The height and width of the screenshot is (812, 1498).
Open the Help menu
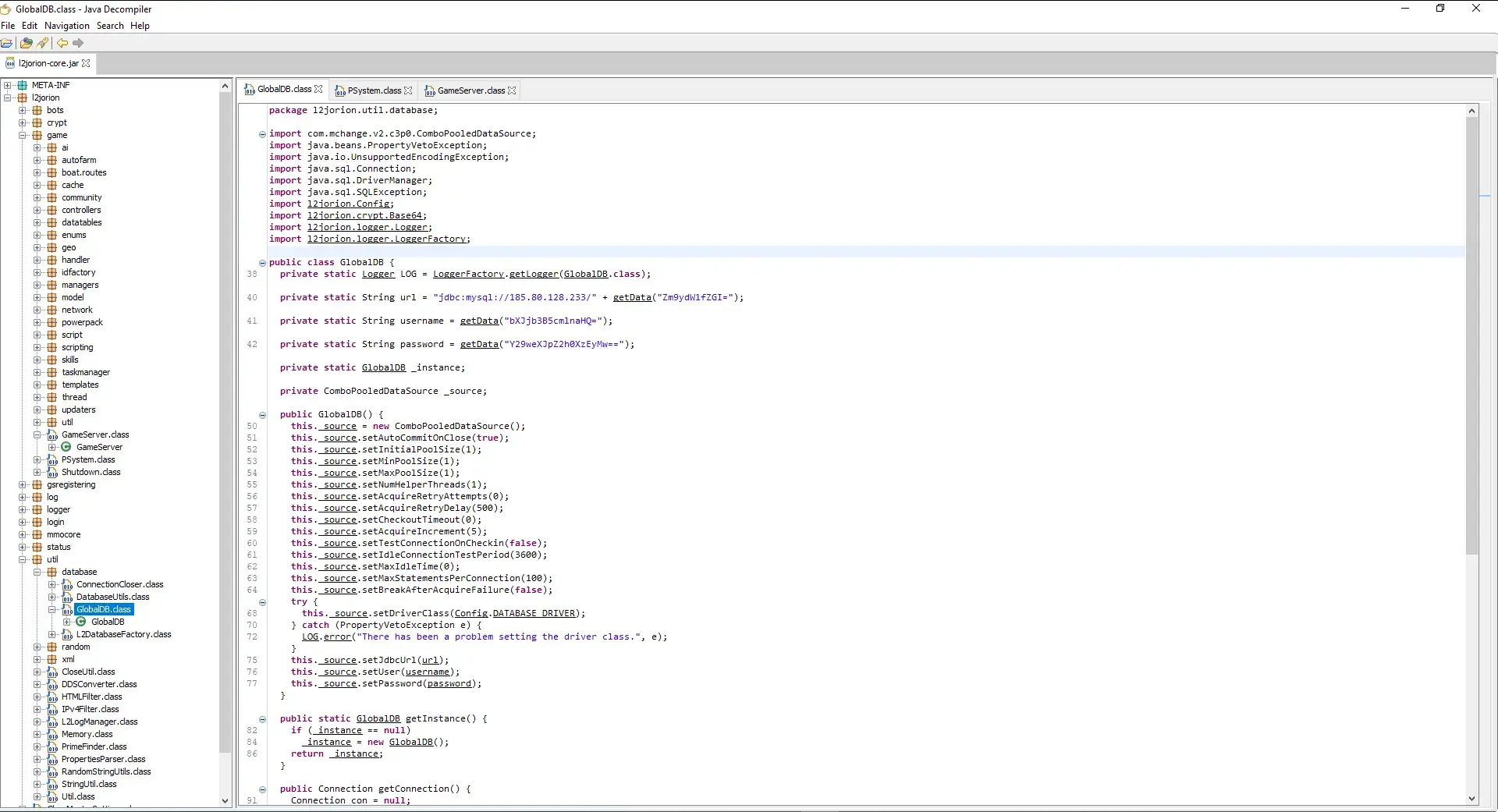point(140,26)
